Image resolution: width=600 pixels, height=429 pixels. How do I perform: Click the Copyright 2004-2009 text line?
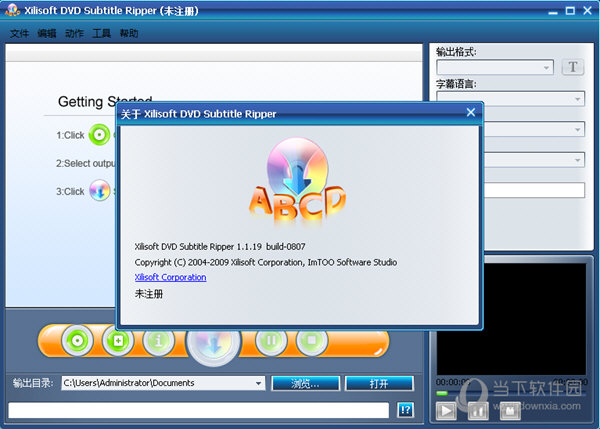266,263
